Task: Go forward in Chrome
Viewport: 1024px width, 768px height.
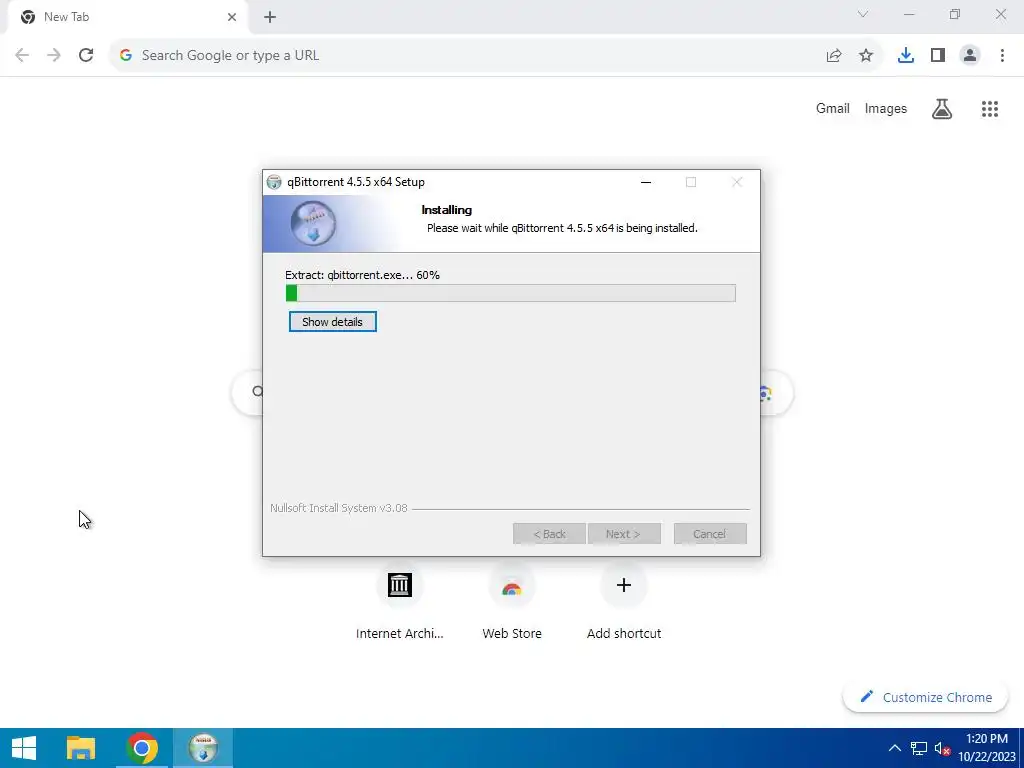Action: [x=54, y=56]
